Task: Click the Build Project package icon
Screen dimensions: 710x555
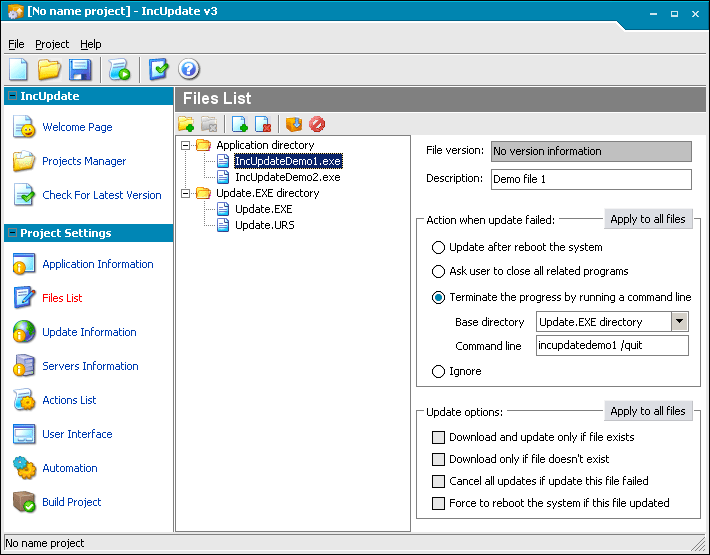Action: [24, 502]
